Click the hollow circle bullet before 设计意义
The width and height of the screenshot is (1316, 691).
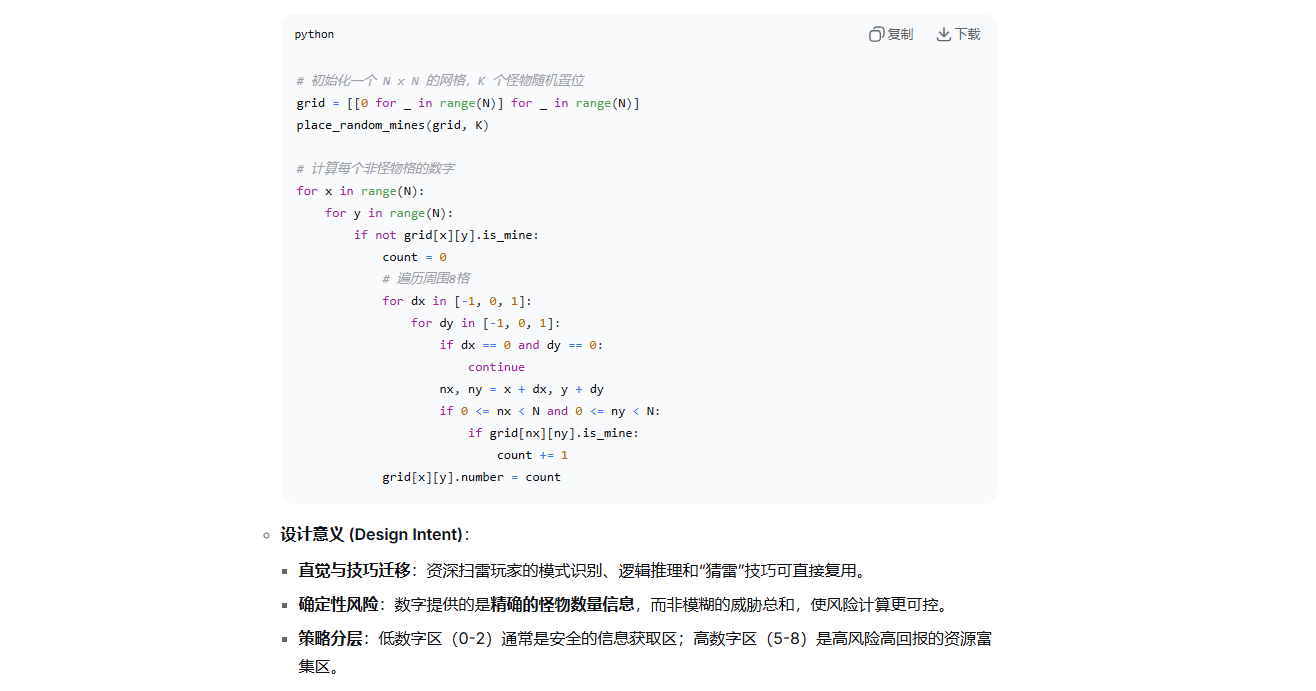tap(265, 535)
